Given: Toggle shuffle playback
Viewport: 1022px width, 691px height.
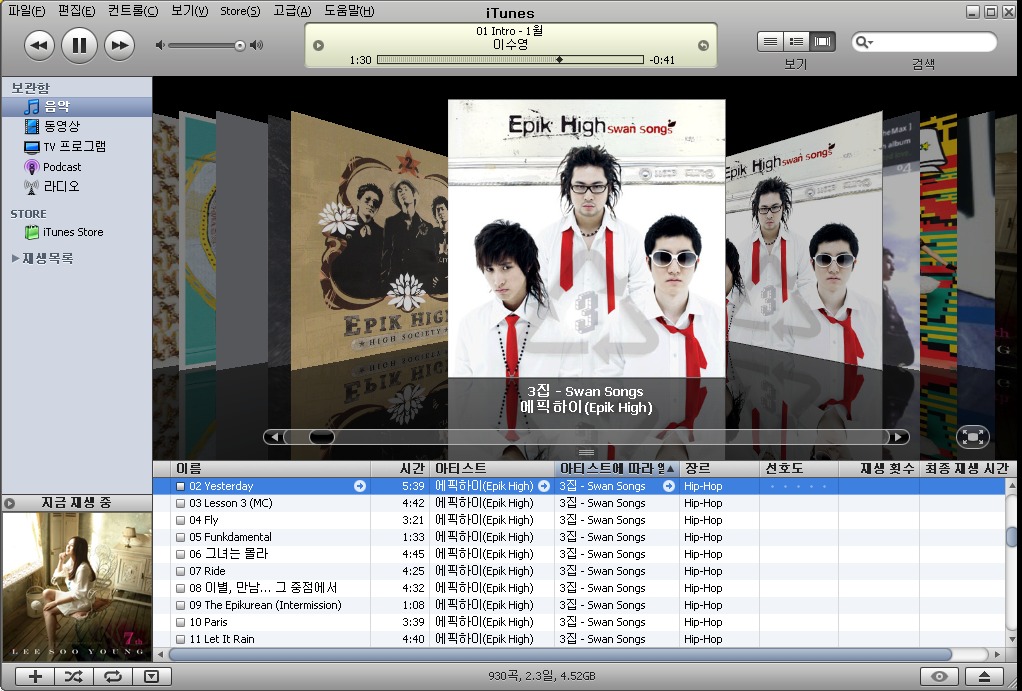Looking at the screenshot, I should tap(74, 676).
